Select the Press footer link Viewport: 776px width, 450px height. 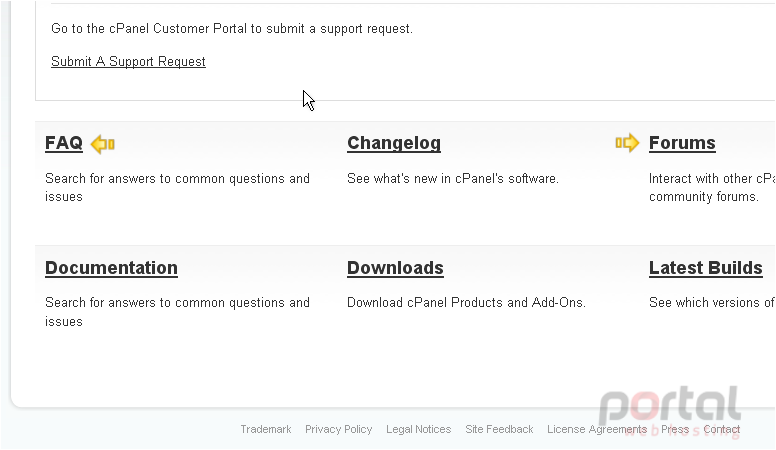(x=675, y=429)
